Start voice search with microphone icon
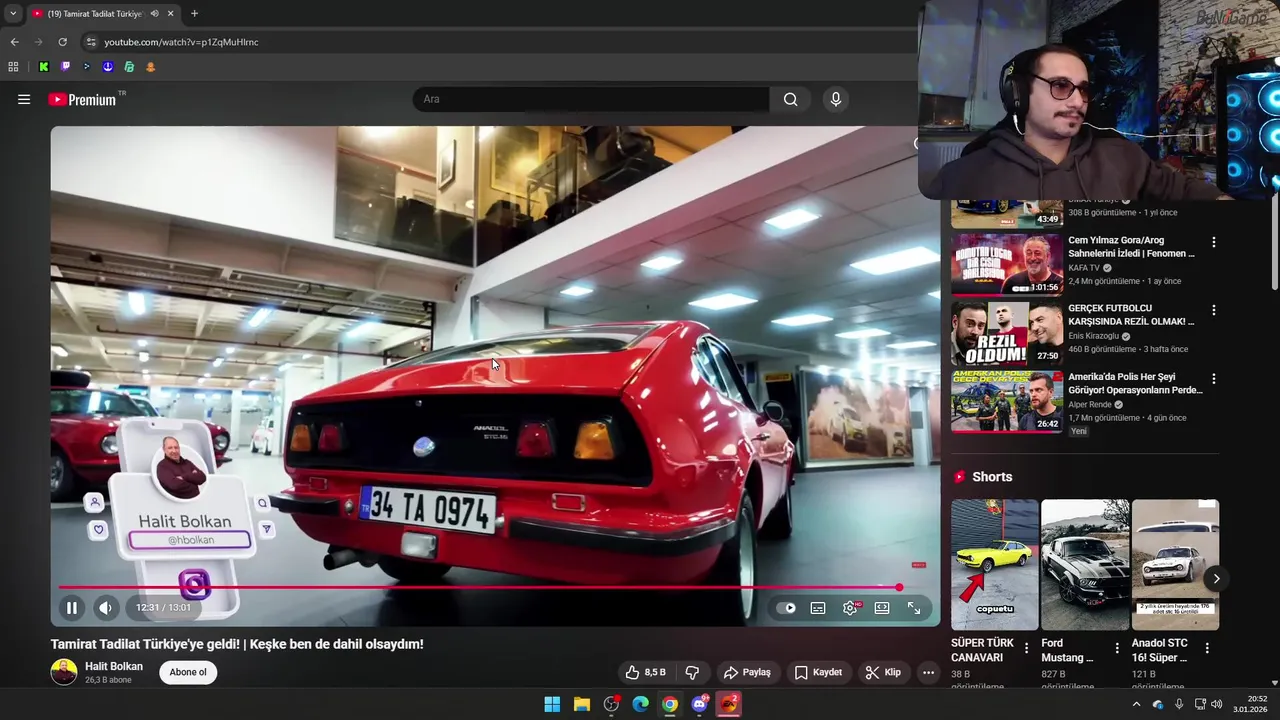 tap(836, 99)
